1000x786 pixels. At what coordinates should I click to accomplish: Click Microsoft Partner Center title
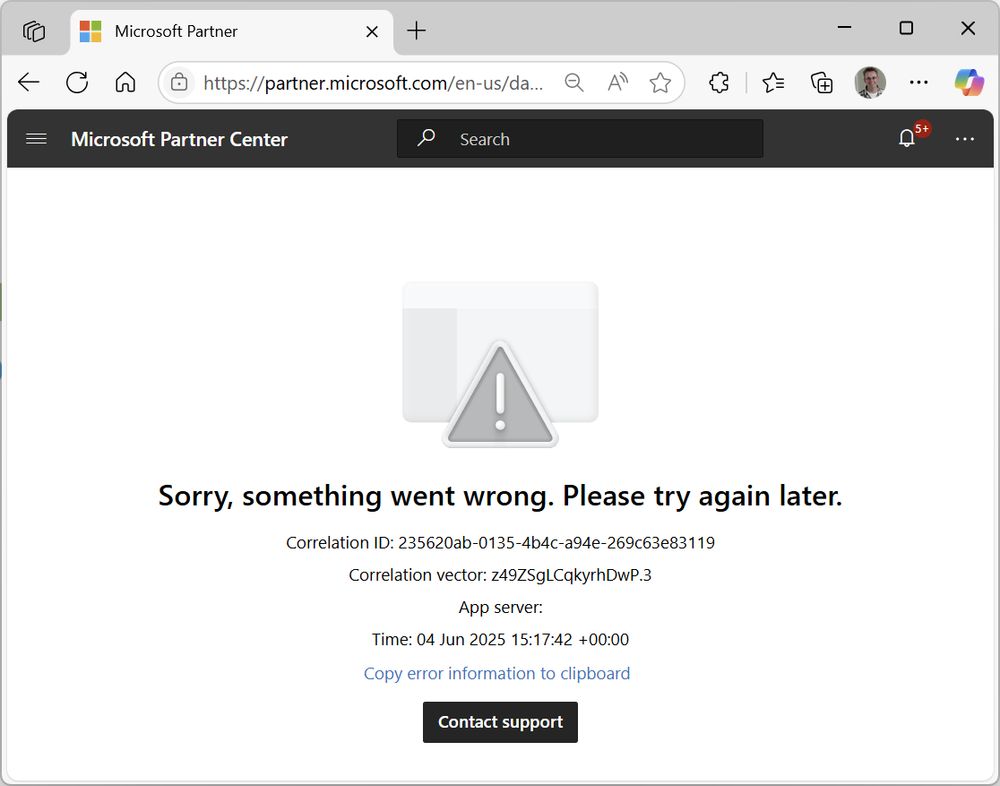pyautogui.click(x=179, y=139)
